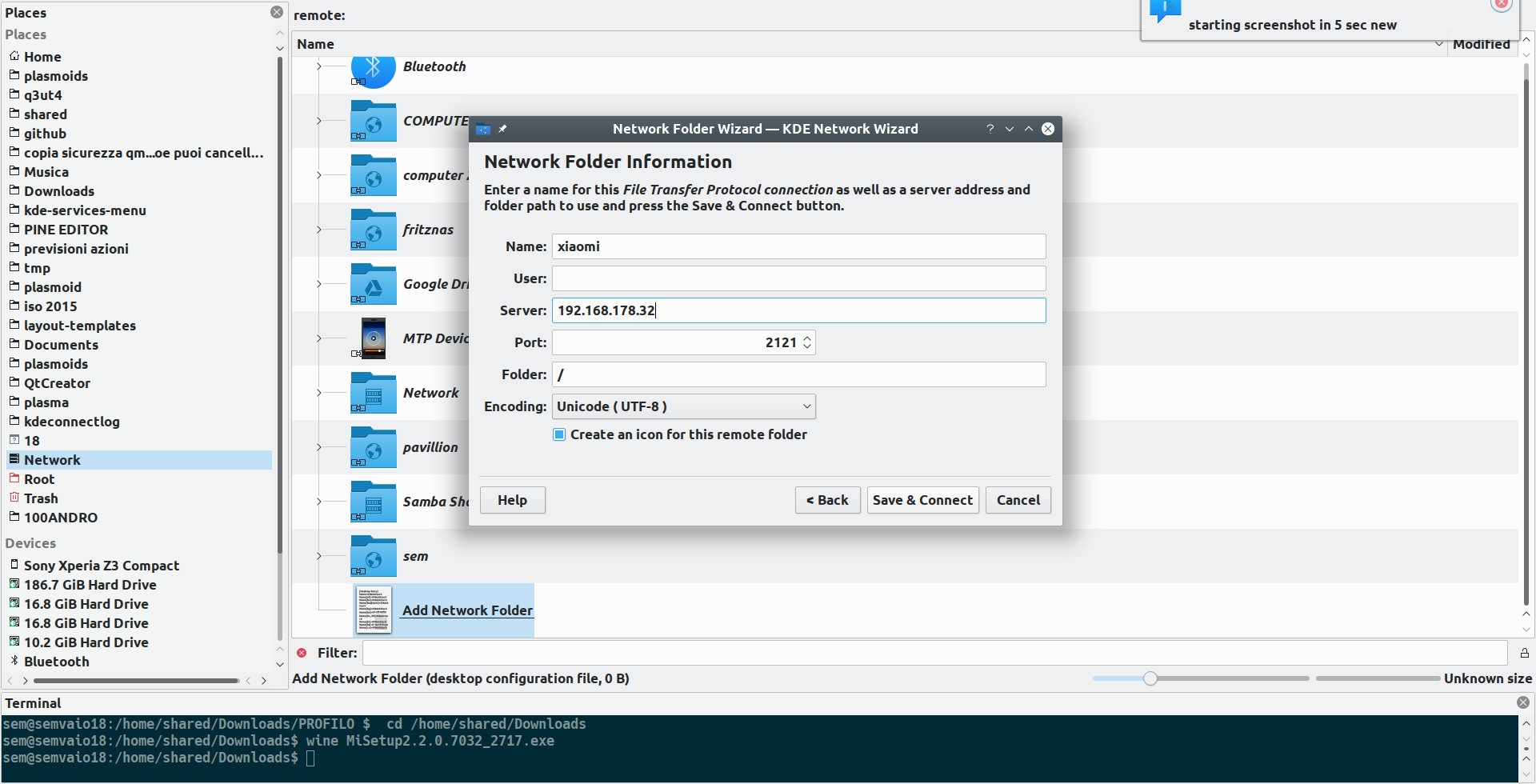1536x784 pixels.
Task: Click the Add Network Folder link
Action: (467, 610)
